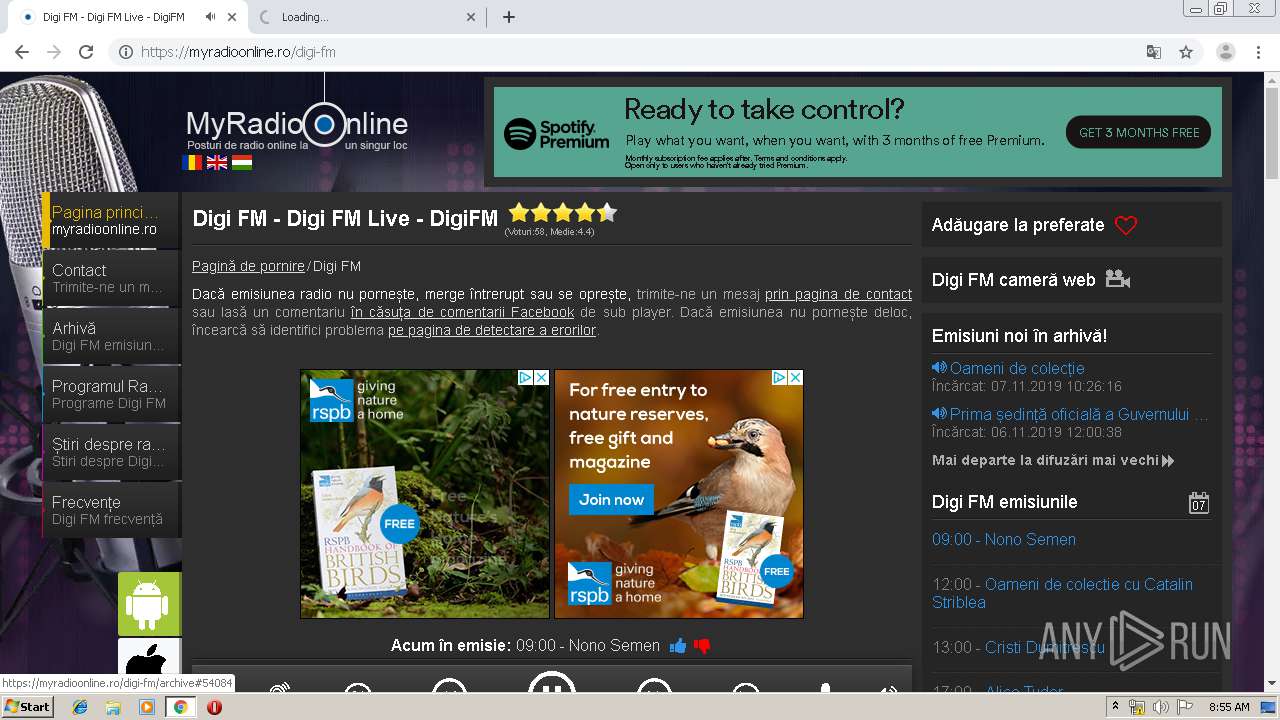Open the Chrome profile avatar

1226,52
